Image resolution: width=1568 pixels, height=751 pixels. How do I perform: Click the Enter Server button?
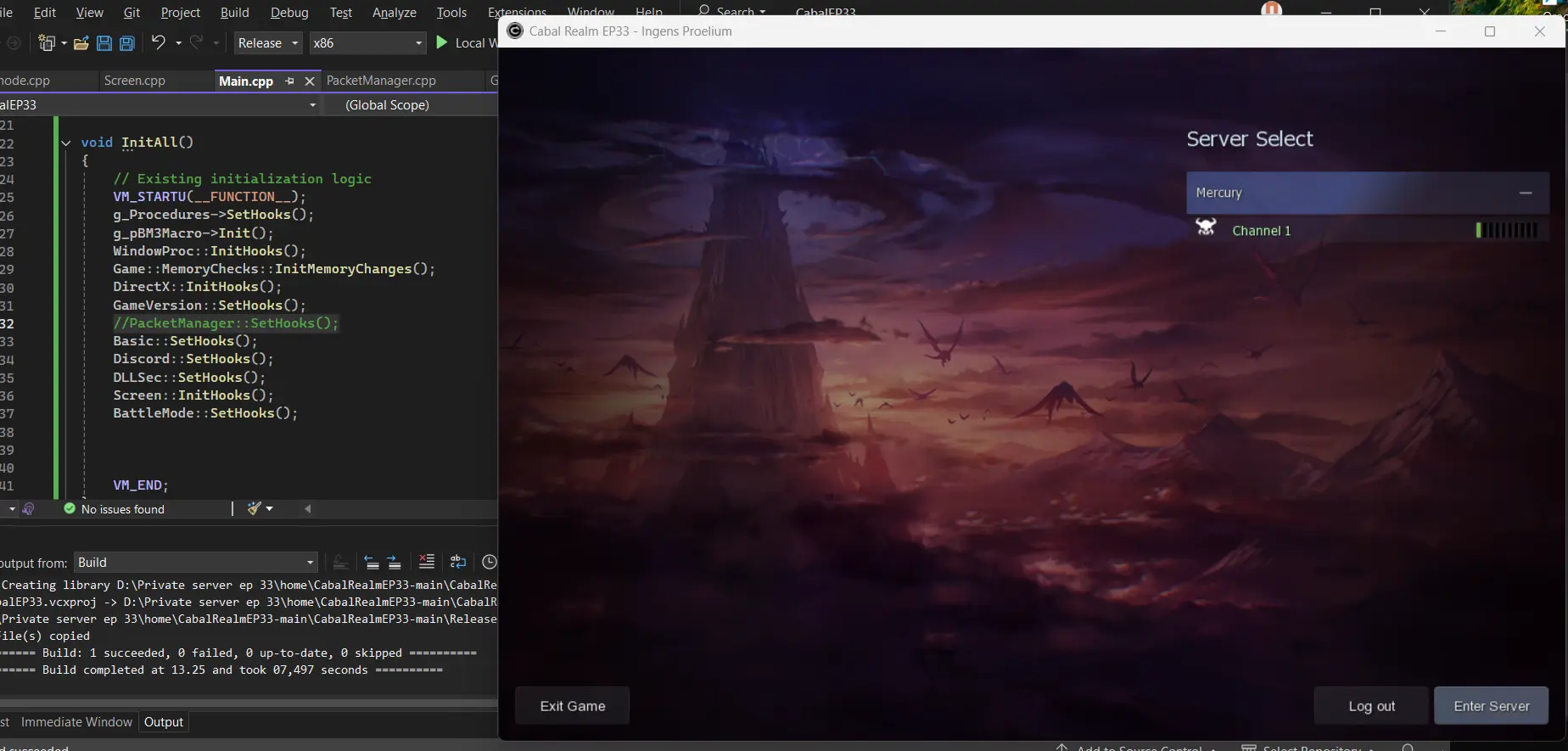1492,706
